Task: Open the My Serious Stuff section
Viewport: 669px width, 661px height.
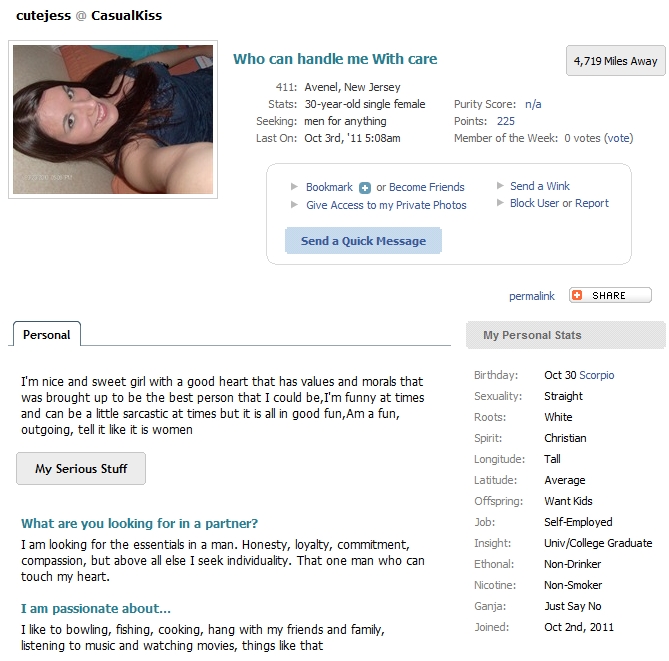Action: 81,469
